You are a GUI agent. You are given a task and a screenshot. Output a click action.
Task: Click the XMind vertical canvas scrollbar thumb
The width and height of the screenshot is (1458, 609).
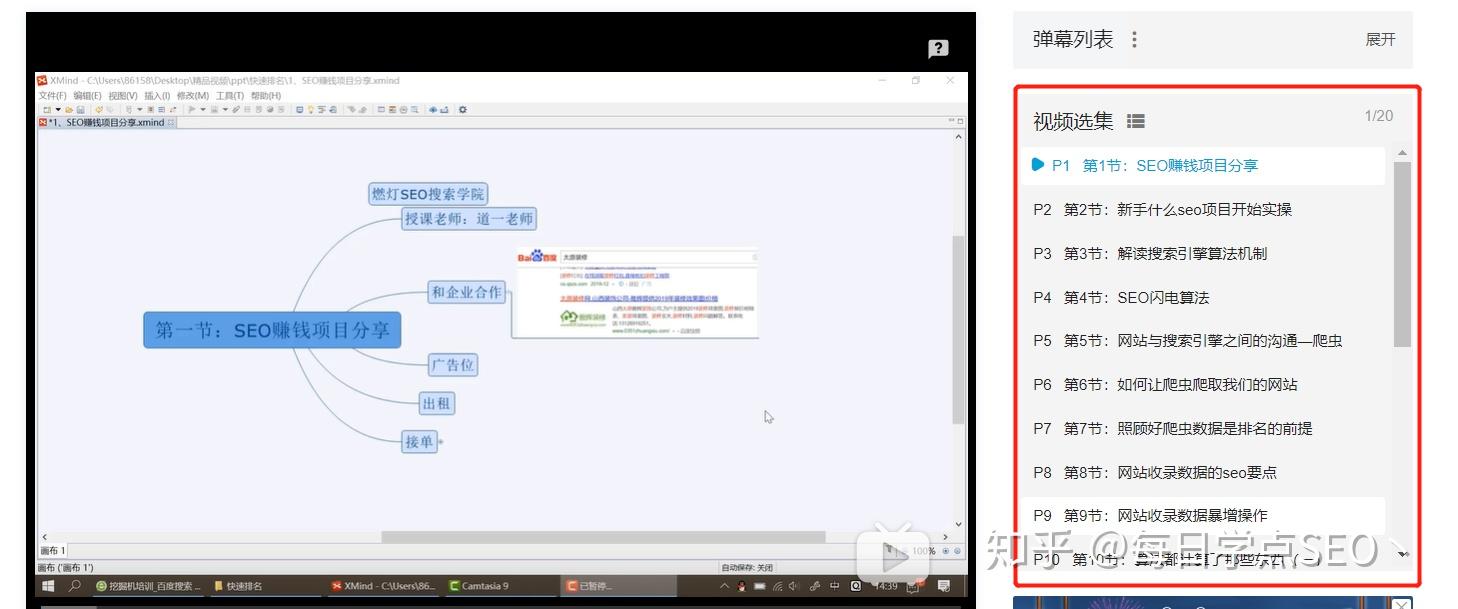pyautogui.click(x=959, y=330)
